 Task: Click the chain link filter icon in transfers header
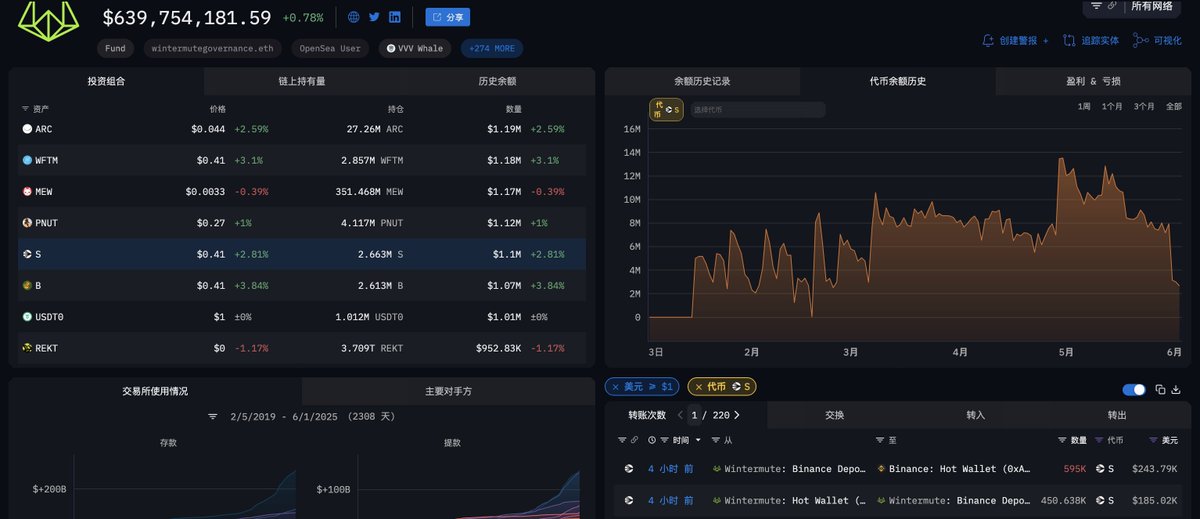(634, 439)
